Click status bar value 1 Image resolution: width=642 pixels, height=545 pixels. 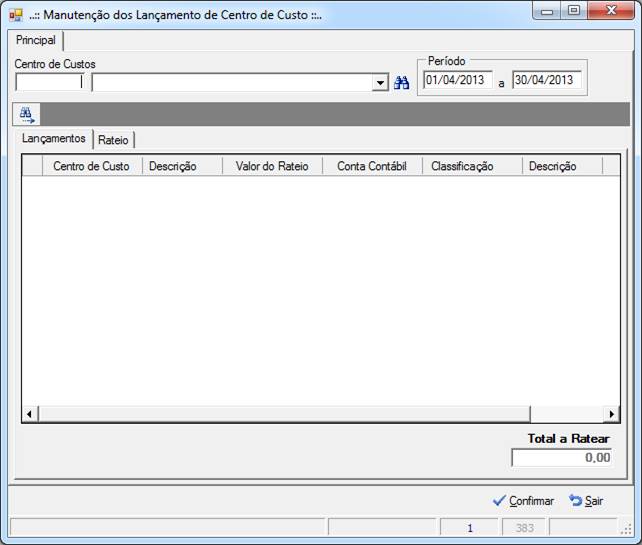pyautogui.click(x=470, y=528)
